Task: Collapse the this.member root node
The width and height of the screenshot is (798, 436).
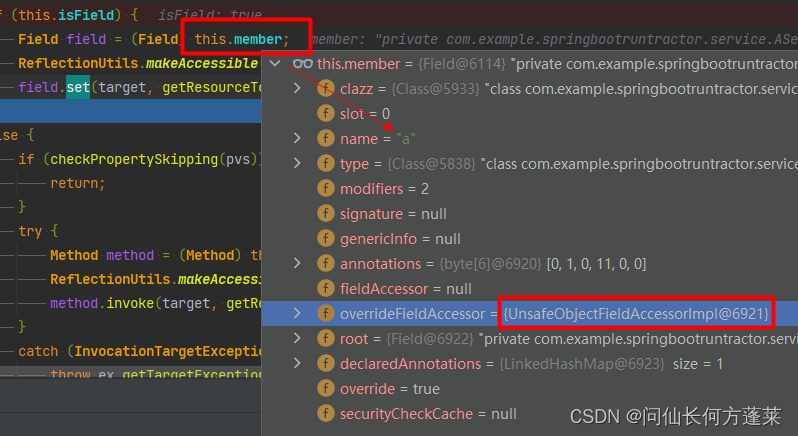Action: click(275, 64)
